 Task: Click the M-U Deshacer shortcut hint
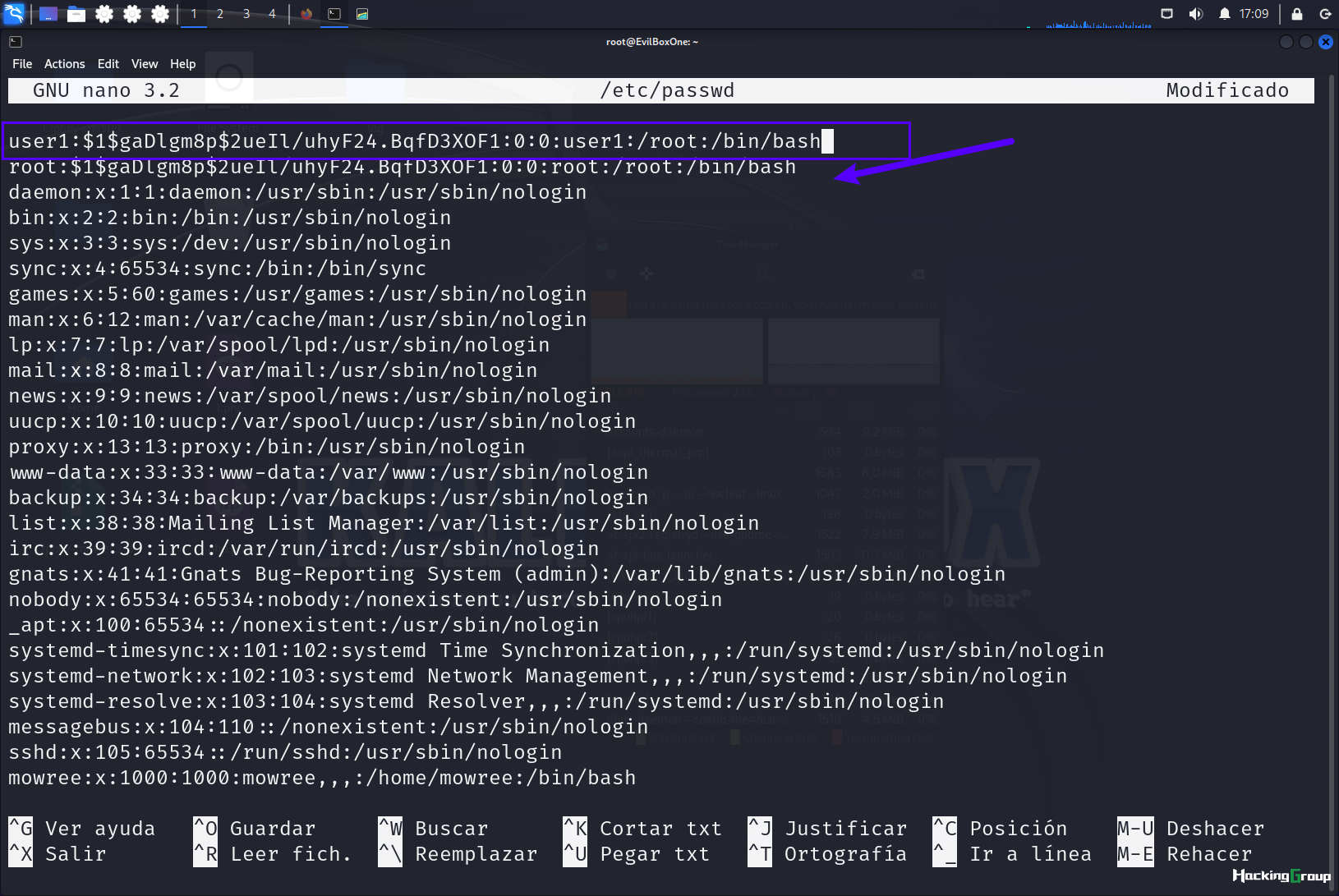(1191, 829)
